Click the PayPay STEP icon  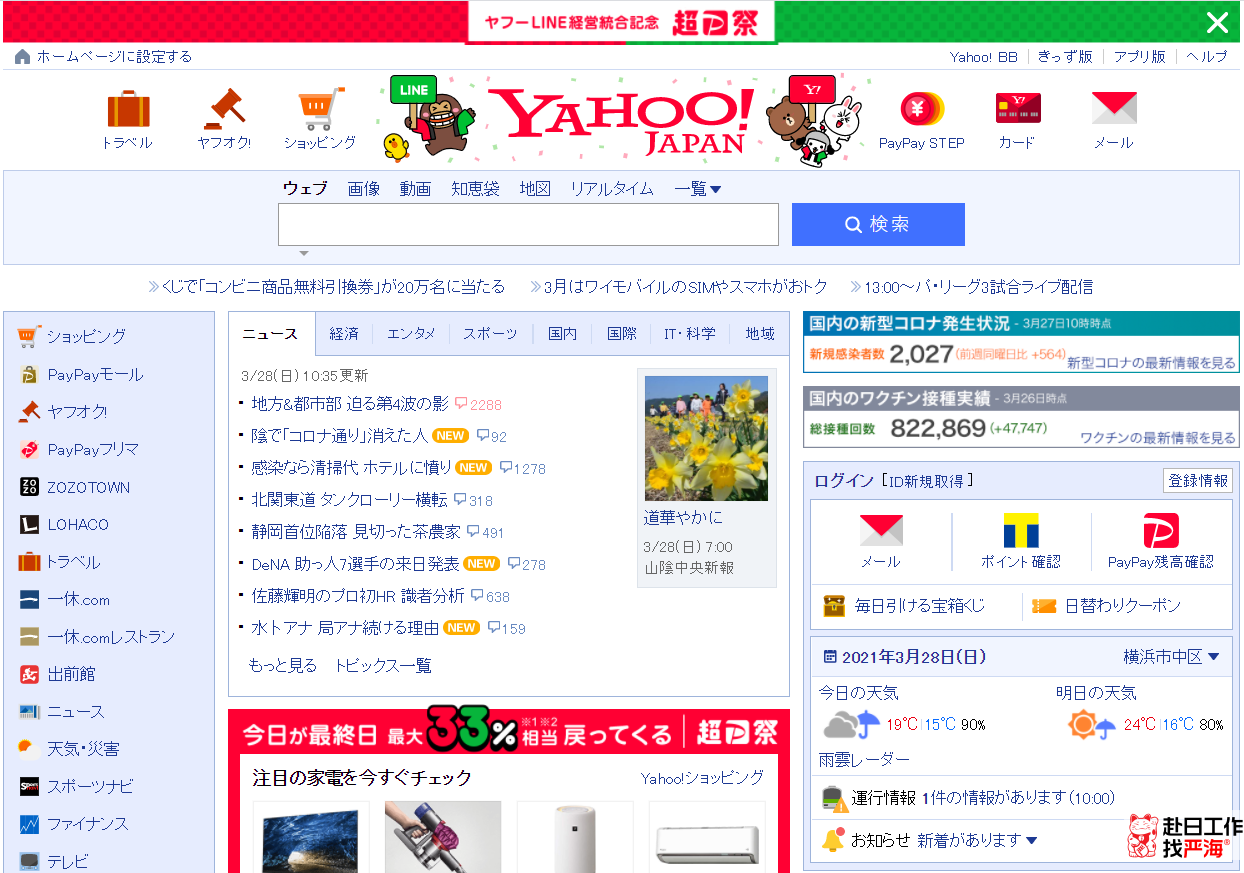pos(921,108)
